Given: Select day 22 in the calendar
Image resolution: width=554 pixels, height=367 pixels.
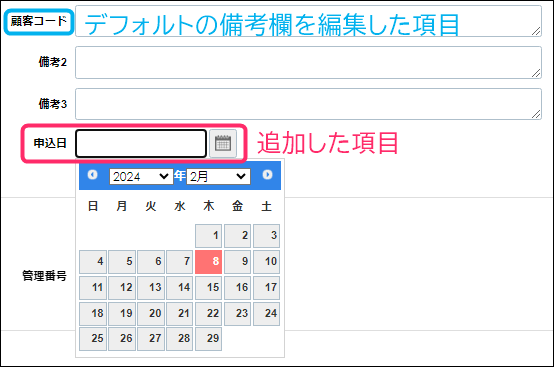Looking at the screenshot, I should pos(208,314).
